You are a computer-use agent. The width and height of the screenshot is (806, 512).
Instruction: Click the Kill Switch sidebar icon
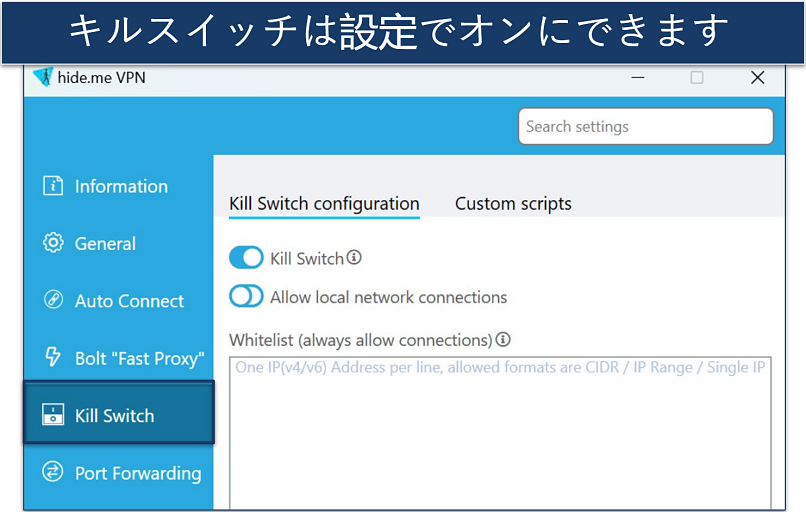(53, 415)
